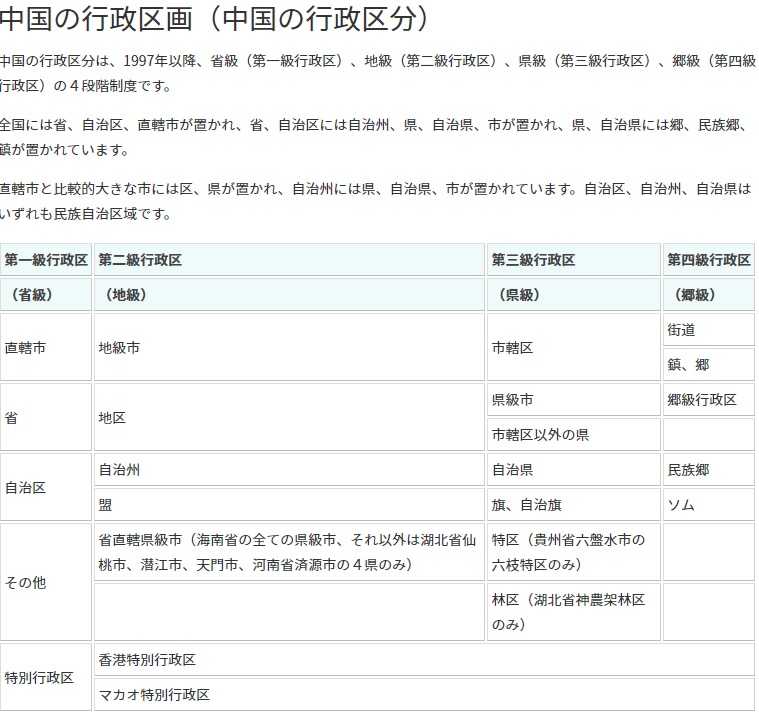Image resolution: width=759 pixels, height=712 pixels.
Task: Click the 省直轄県級市 description cell
Action: 289,552
